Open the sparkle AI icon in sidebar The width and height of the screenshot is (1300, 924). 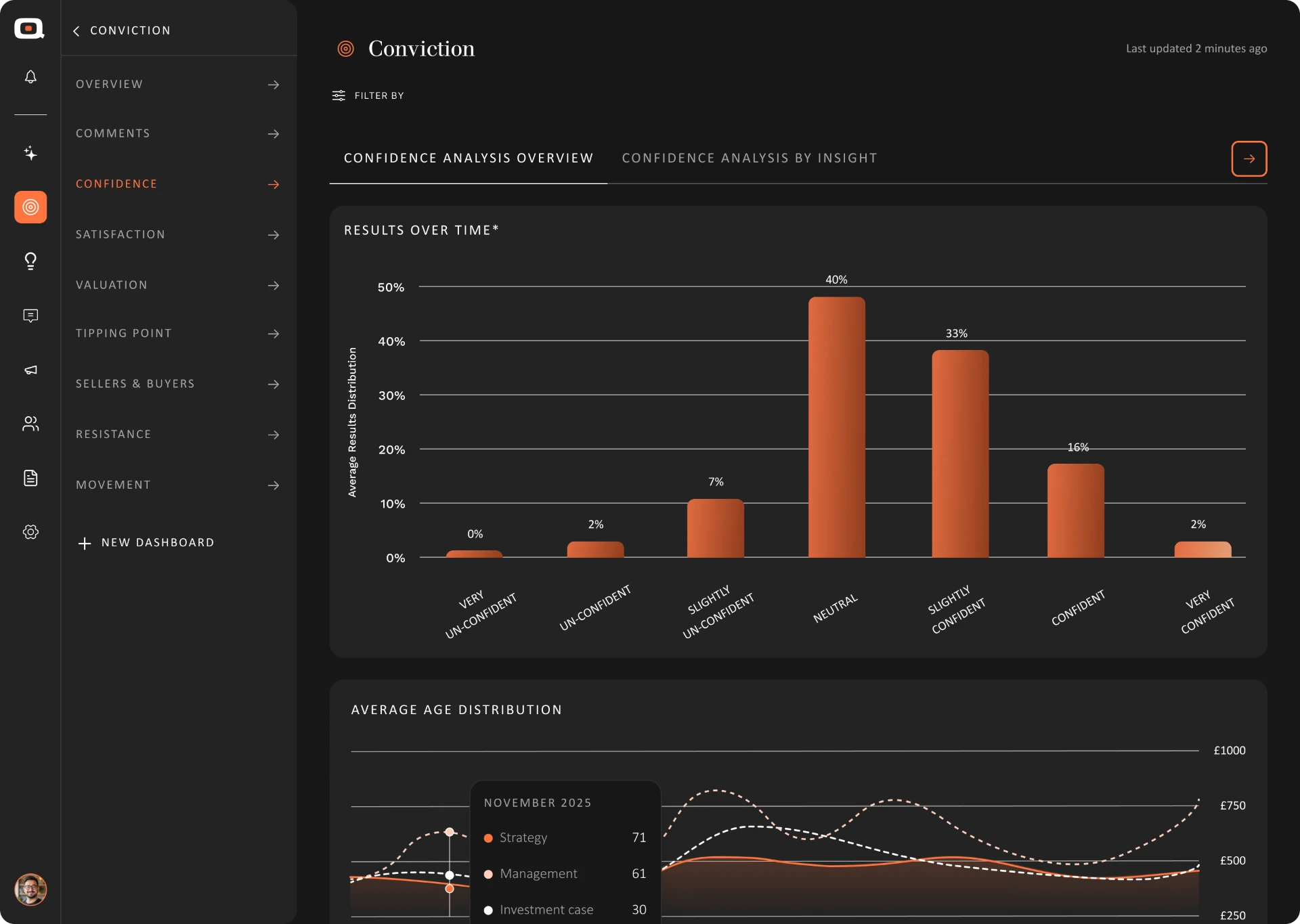tap(30, 153)
